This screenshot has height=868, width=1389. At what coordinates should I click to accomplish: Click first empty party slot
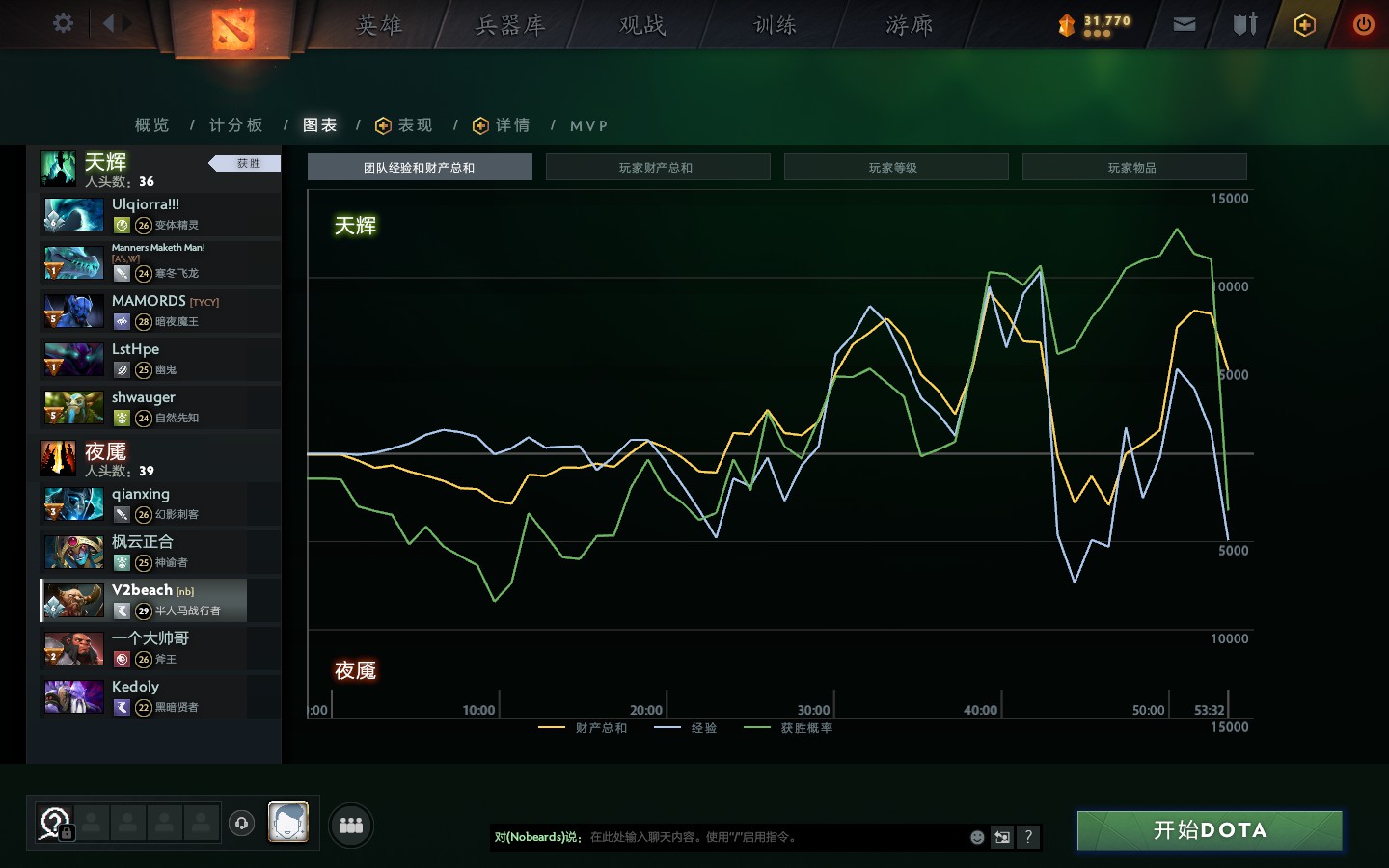pyautogui.click(x=92, y=824)
